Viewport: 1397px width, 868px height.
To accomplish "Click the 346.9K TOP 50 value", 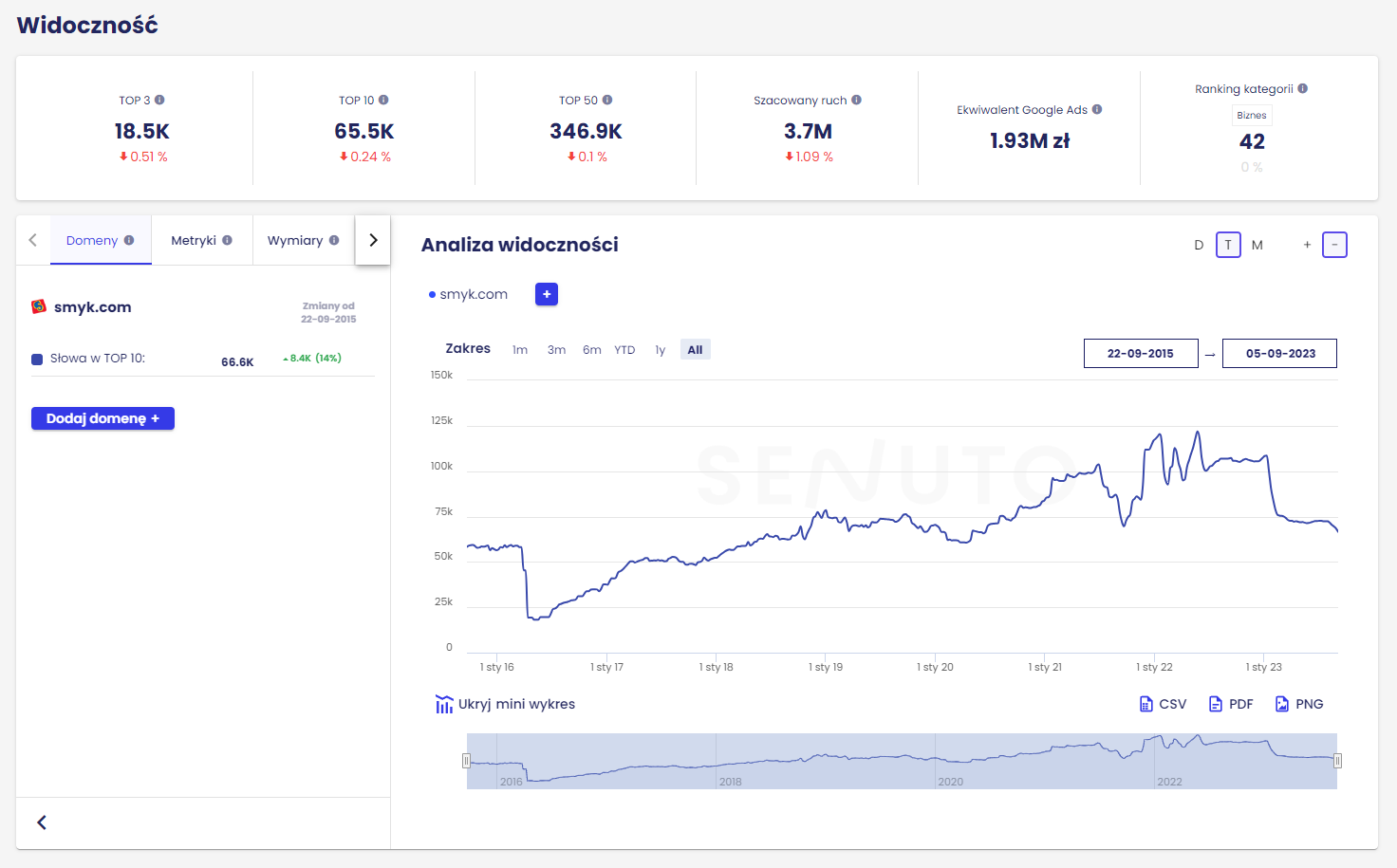I will point(587,131).
